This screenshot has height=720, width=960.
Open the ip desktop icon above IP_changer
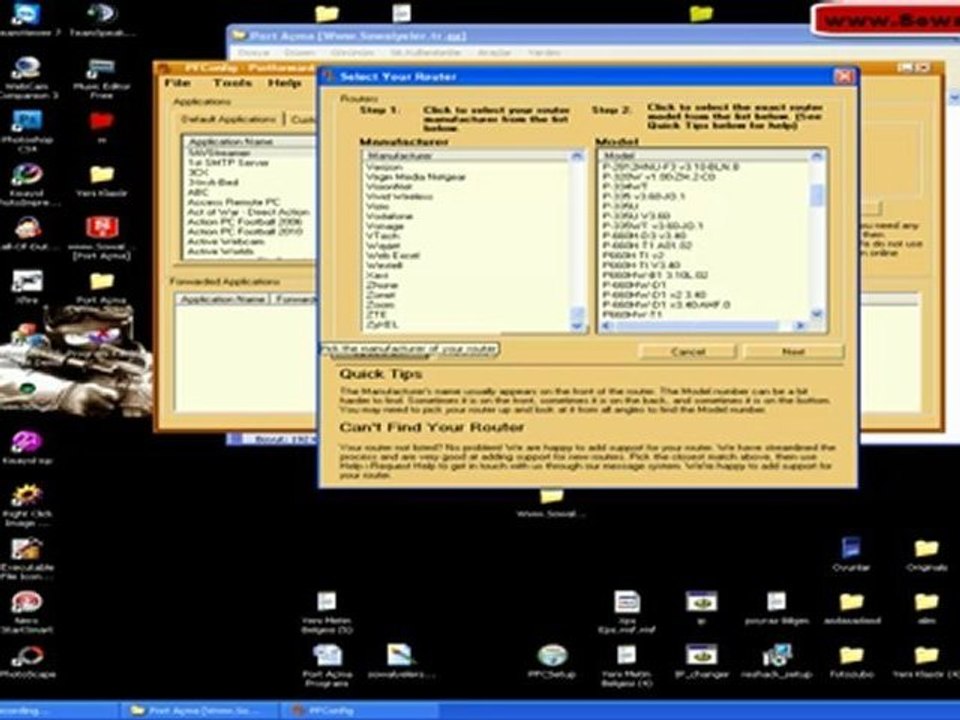click(x=702, y=607)
